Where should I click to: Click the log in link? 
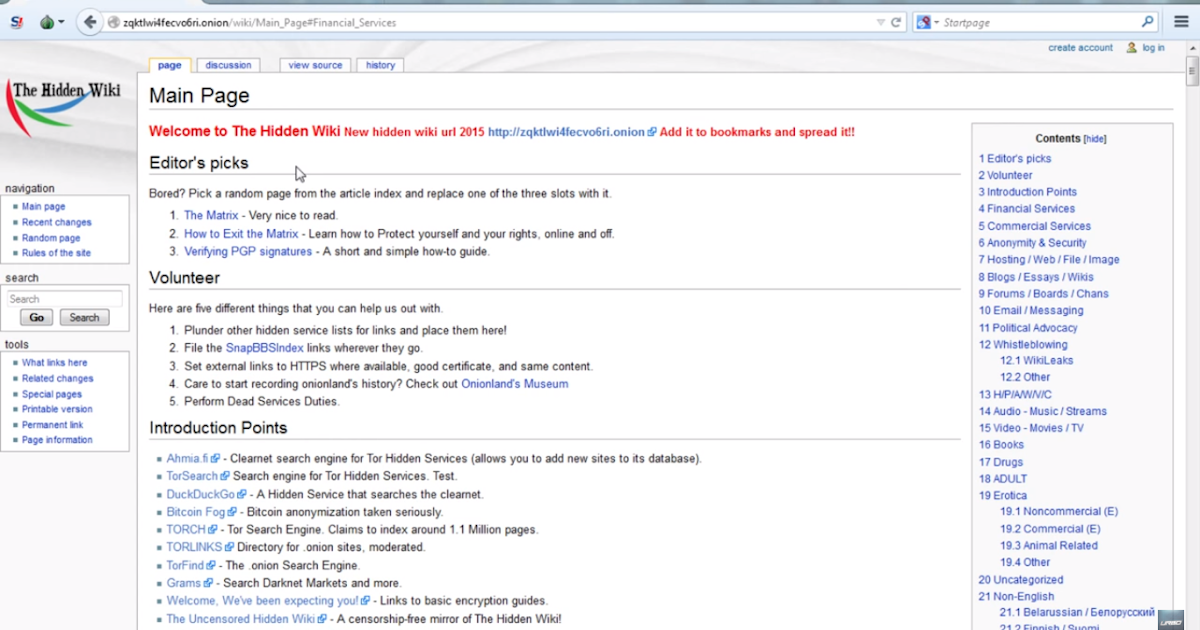1153,48
